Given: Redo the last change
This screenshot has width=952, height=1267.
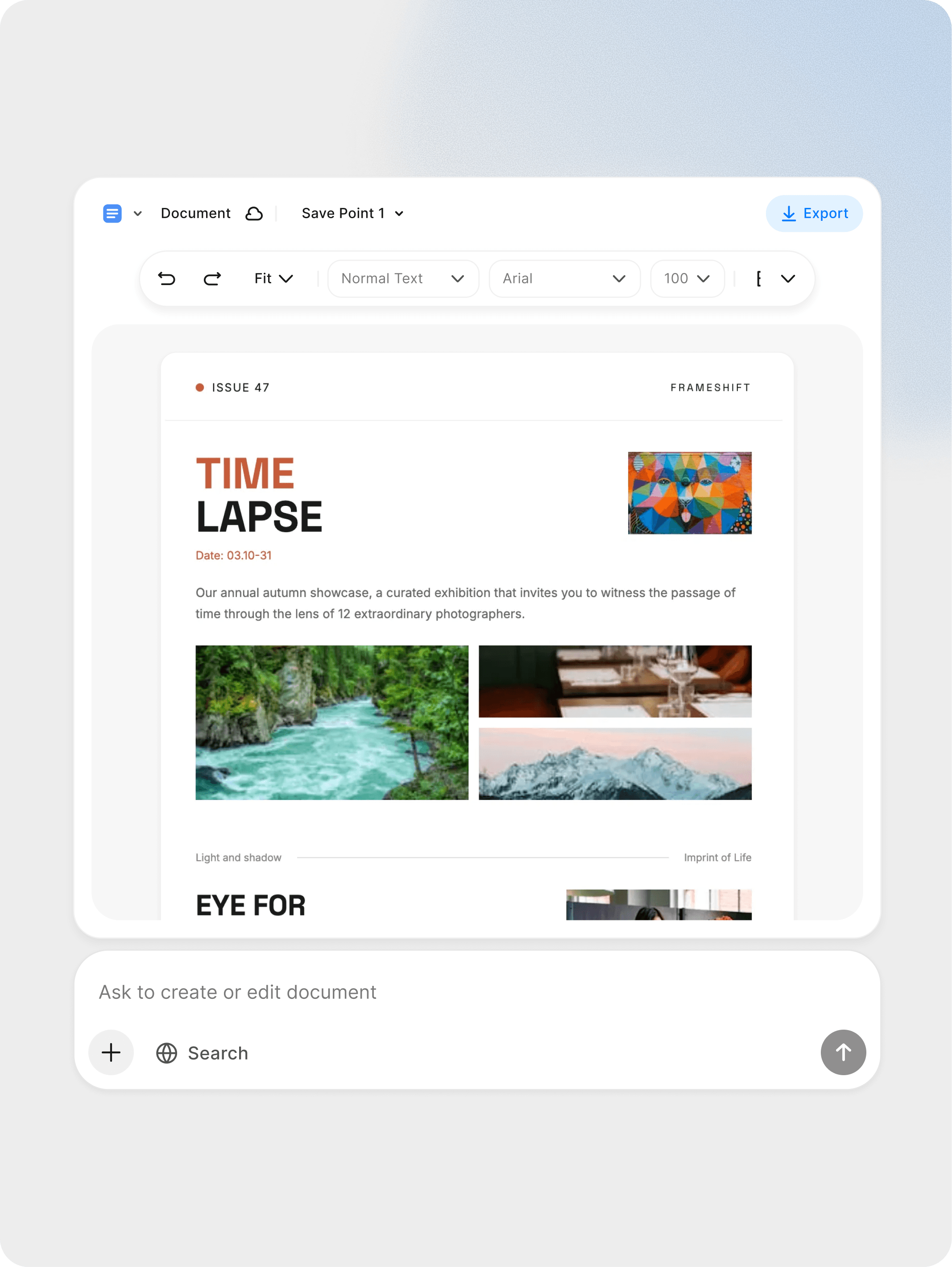Looking at the screenshot, I should click(211, 279).
